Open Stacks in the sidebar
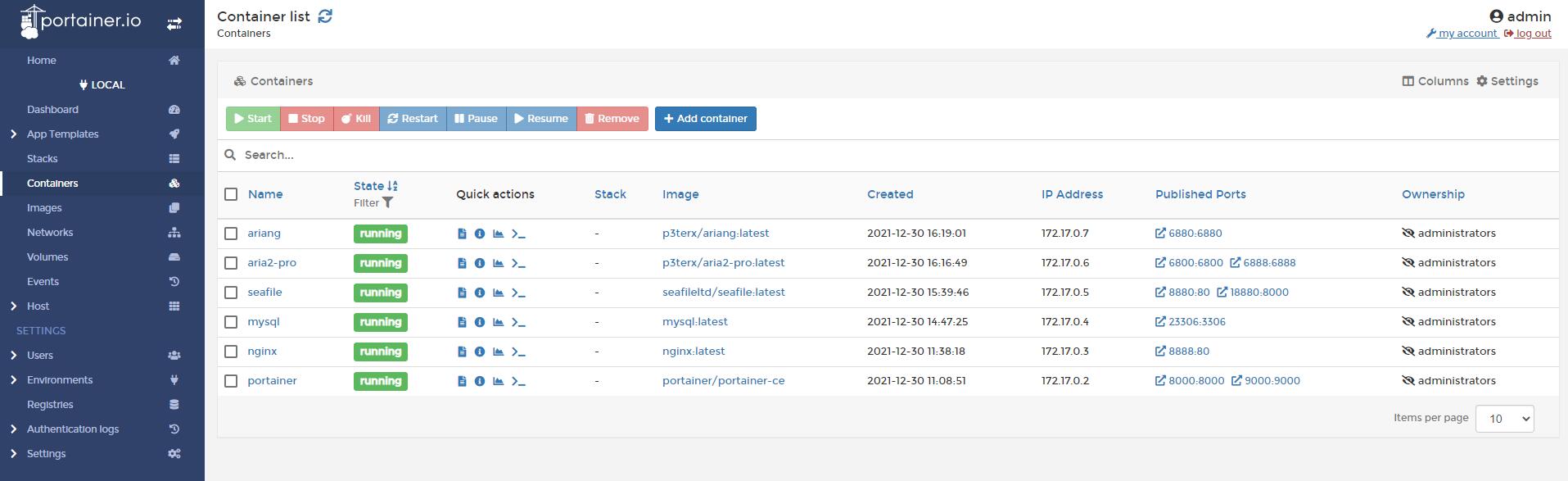This screenshot has width=1568, height=481. (43, 158)
